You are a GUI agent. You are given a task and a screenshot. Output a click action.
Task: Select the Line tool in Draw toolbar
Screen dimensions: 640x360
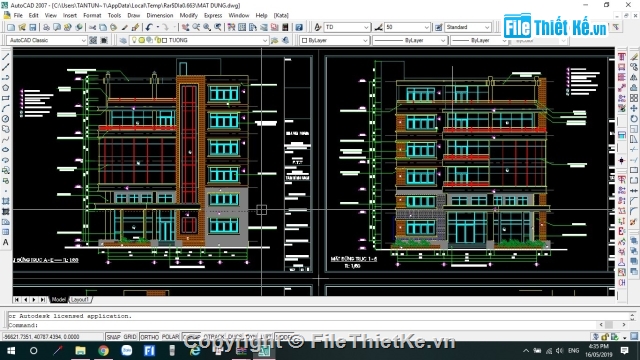point(5,57)
